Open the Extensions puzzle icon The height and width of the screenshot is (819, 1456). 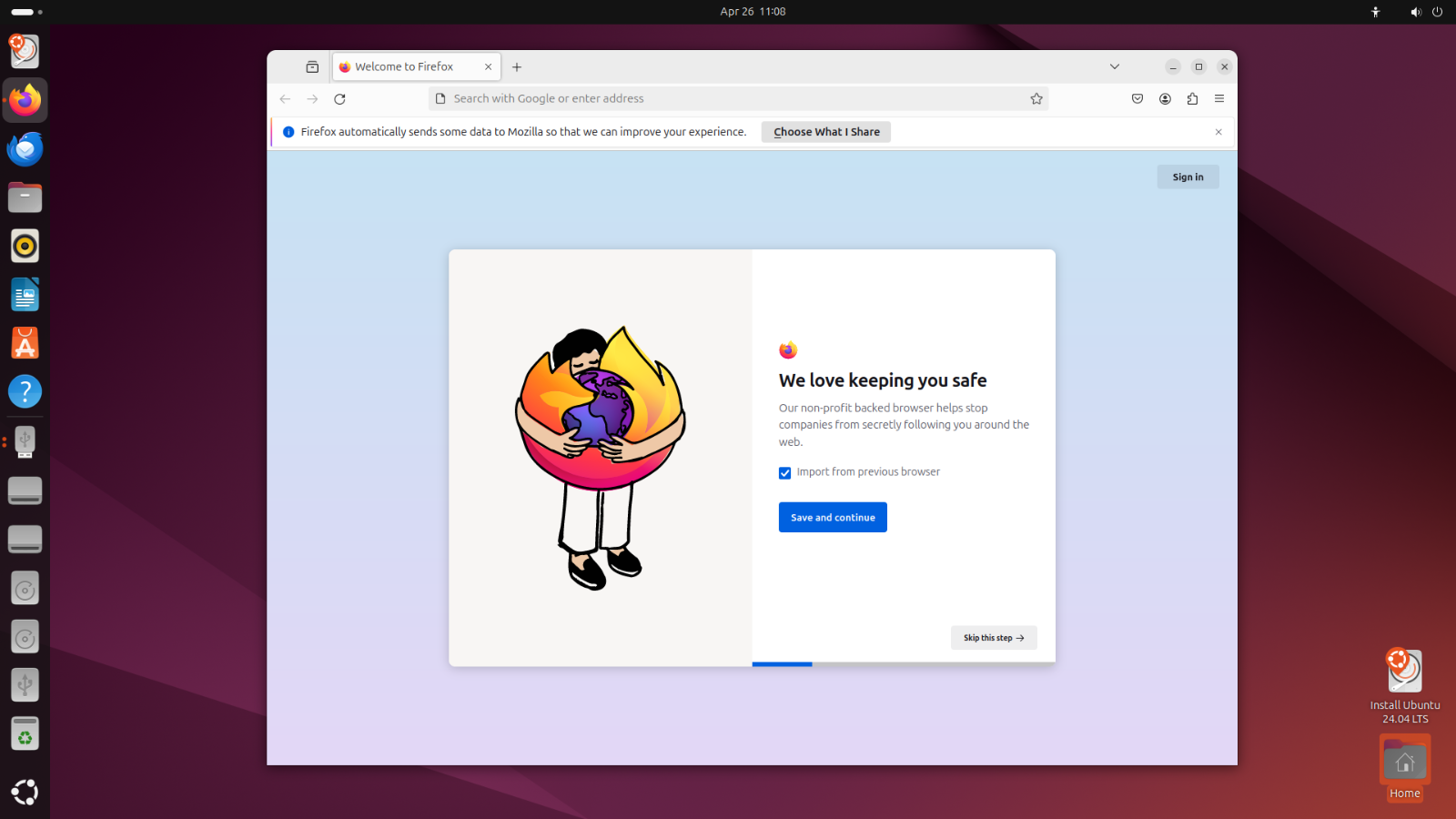[1192, 98]
